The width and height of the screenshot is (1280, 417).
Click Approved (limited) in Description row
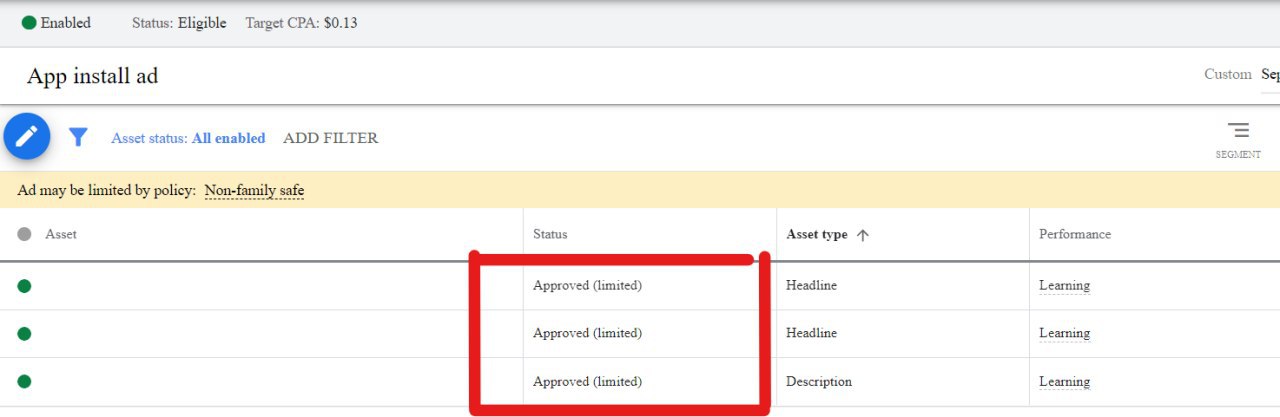tap(587, 382)
